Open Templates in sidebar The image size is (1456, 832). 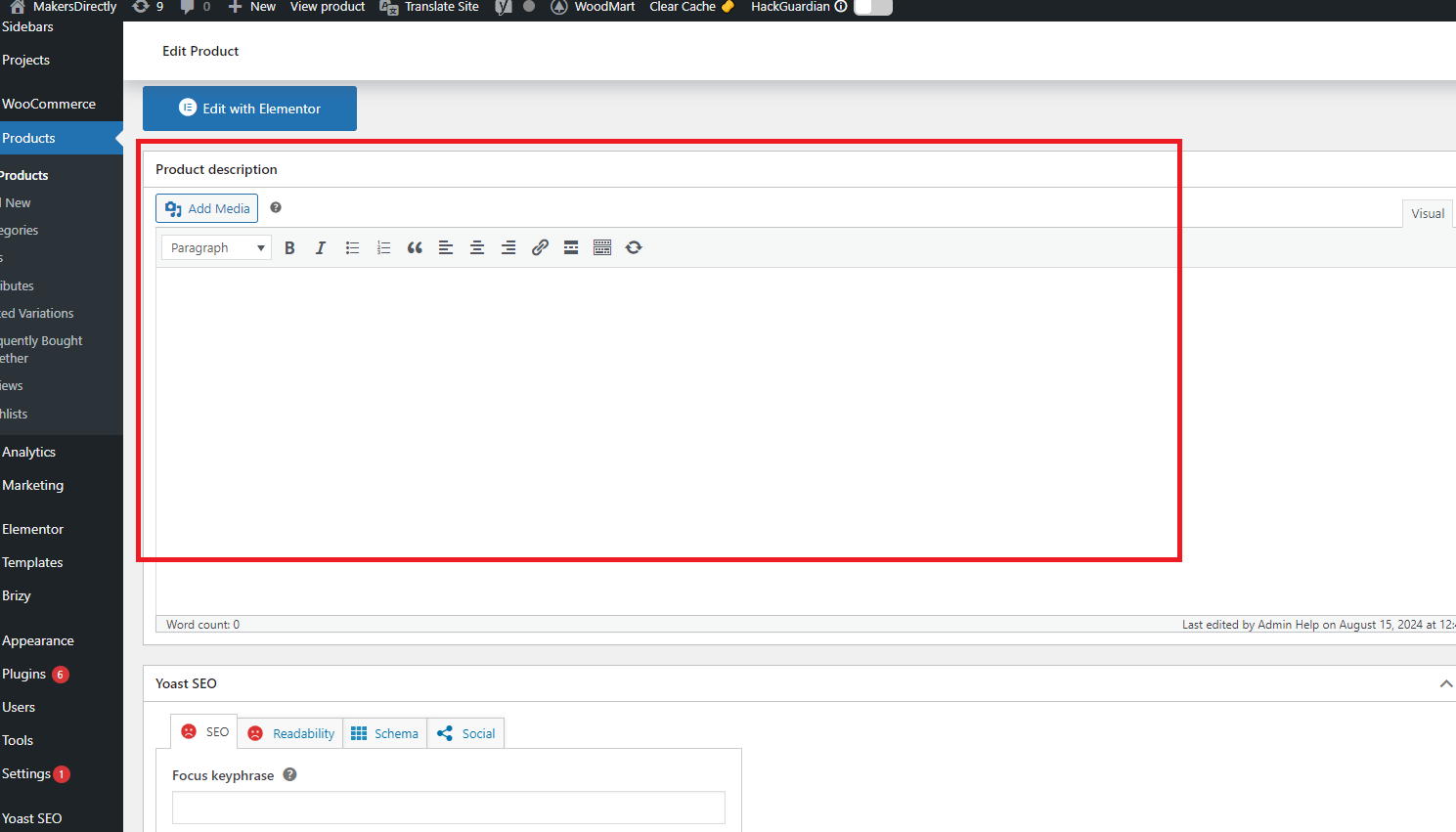pos(32,562)
